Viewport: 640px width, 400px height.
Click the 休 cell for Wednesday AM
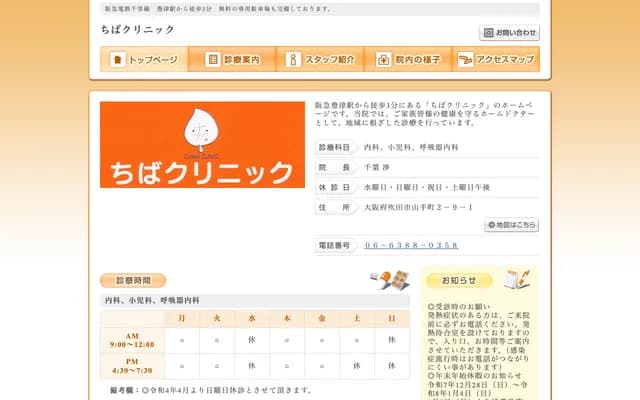[x=252, y=340]
